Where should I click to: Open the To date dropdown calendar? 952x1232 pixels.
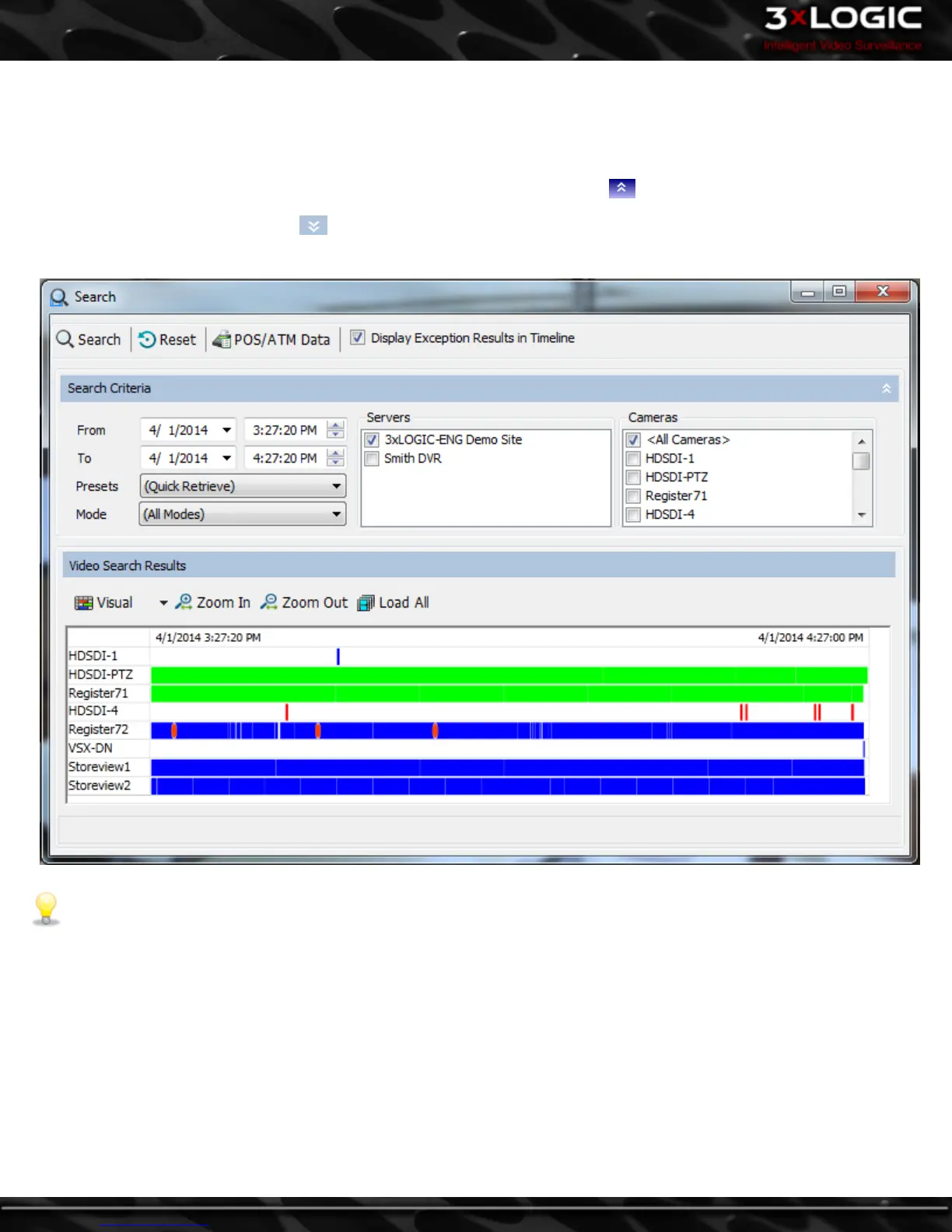point(226,458)
